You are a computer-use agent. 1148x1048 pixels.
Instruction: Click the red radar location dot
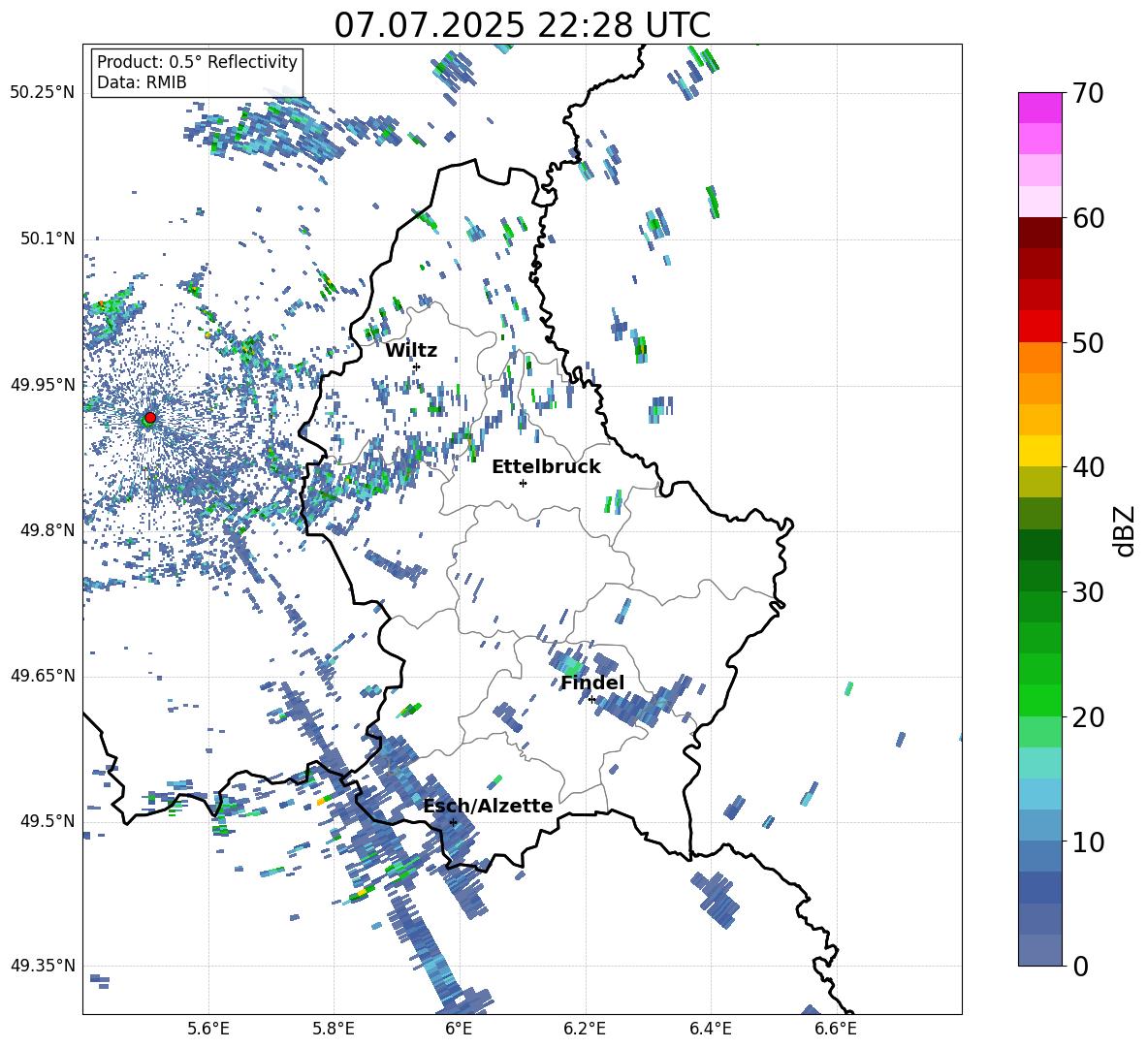click(x=150, y=417)
